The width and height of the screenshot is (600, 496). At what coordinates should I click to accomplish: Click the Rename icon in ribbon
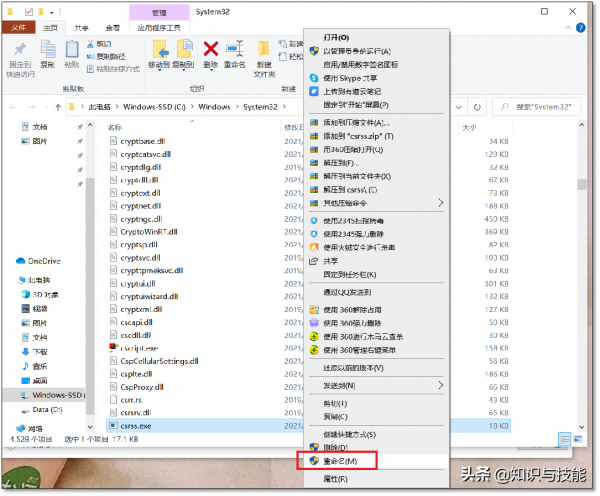click(236, 54)
